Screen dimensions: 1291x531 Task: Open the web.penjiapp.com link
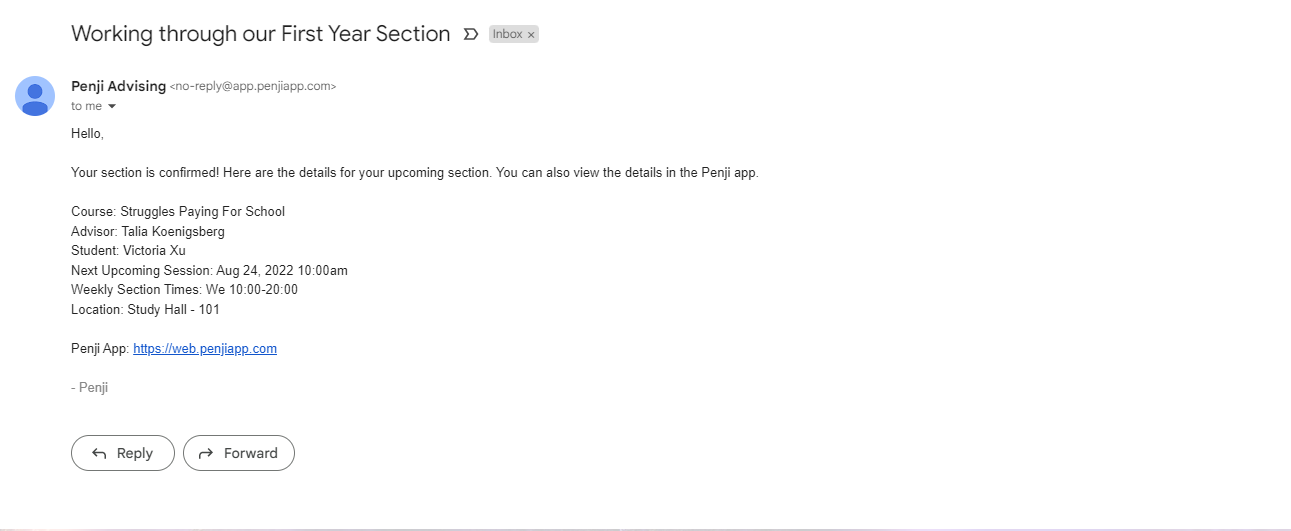point(205,349)
